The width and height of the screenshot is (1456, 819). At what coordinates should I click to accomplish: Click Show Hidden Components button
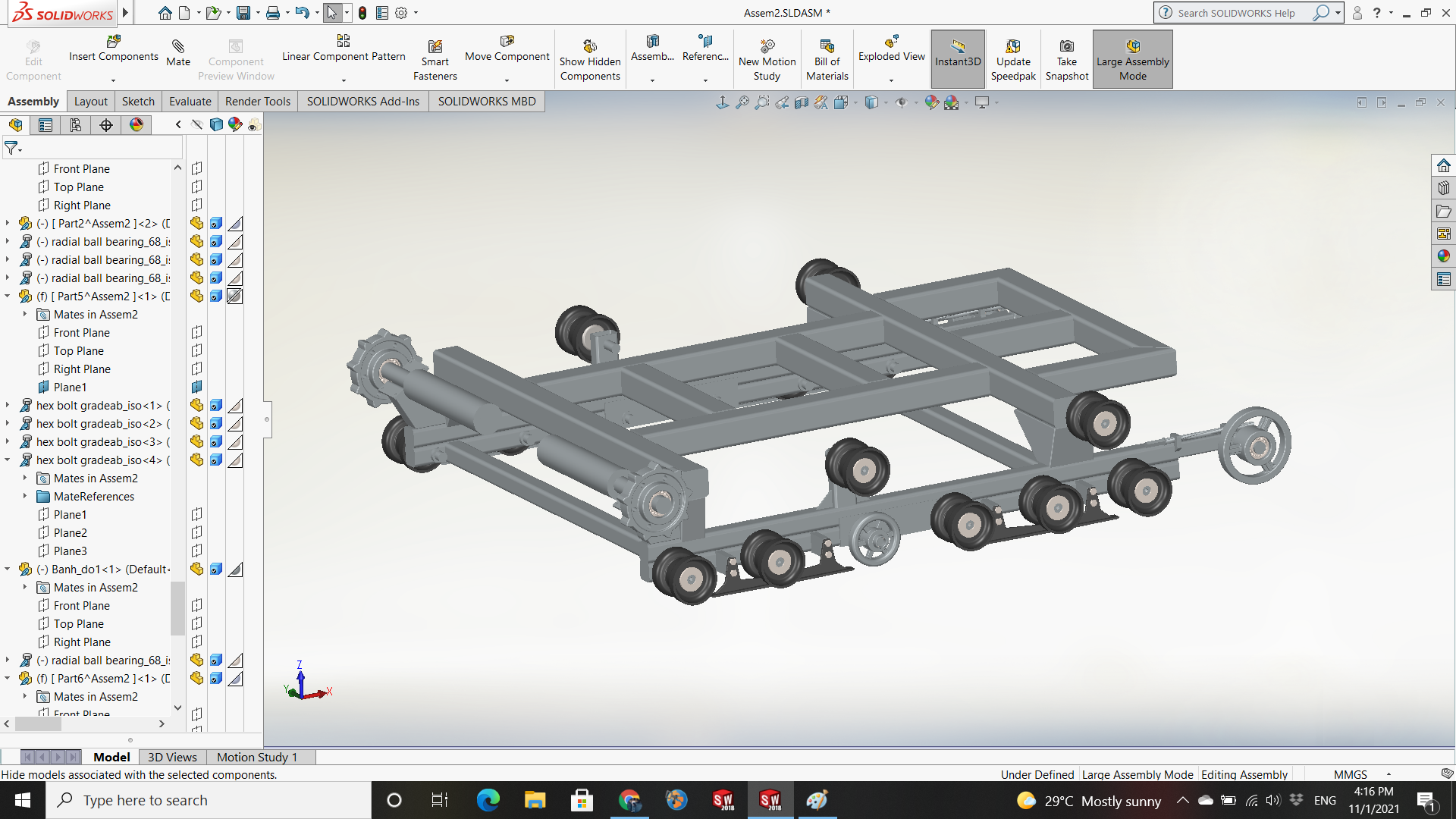click(590, 59)
